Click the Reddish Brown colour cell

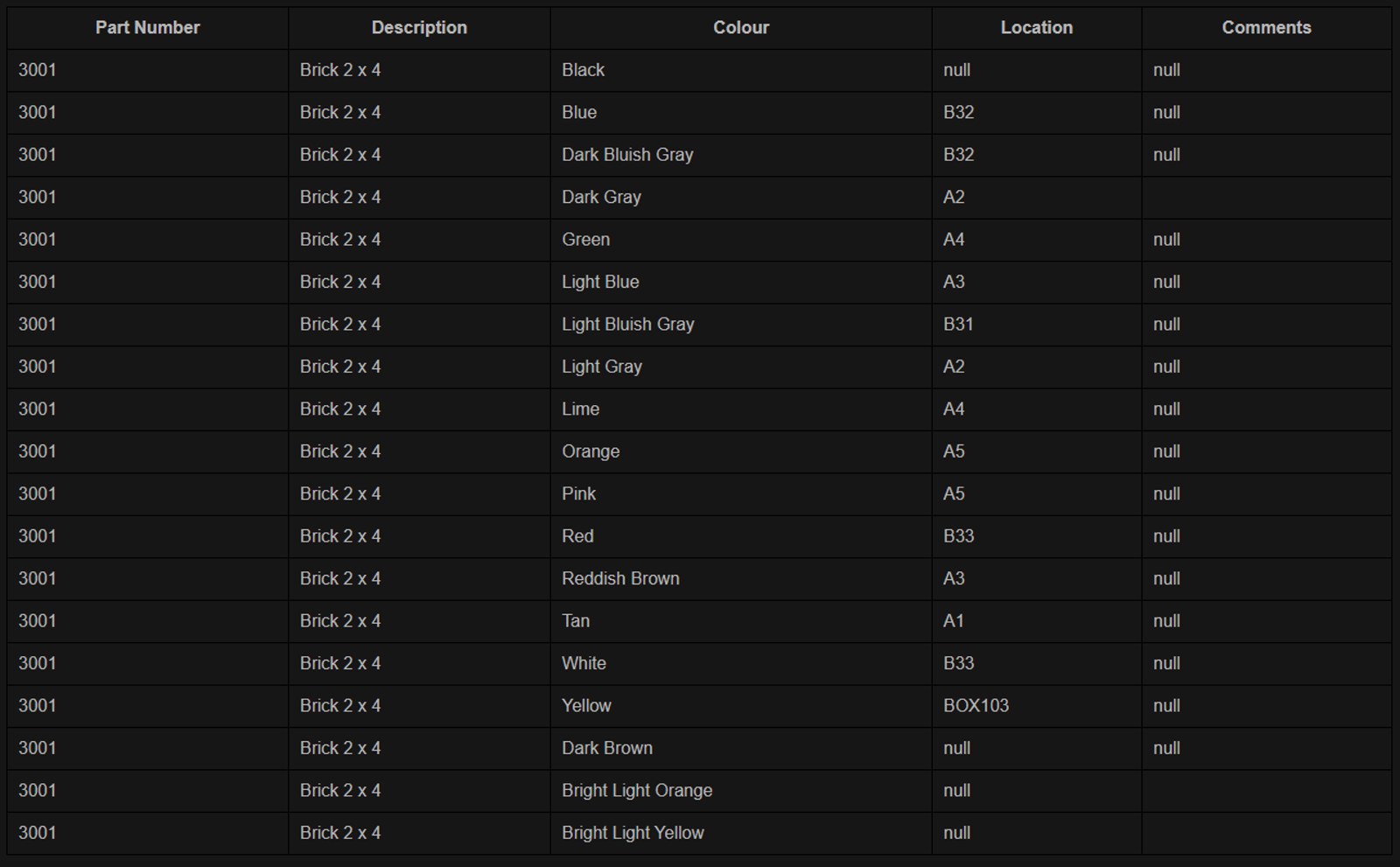coord(620,579)
